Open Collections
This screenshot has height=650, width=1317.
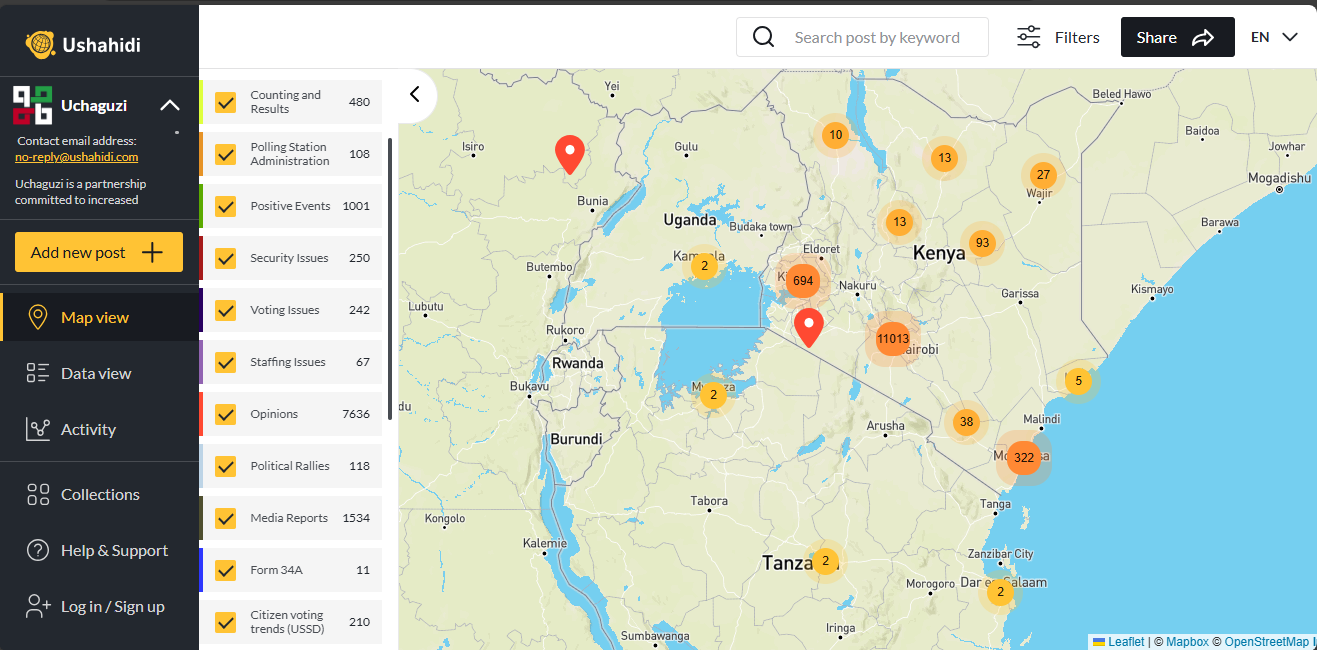[100, 494]
